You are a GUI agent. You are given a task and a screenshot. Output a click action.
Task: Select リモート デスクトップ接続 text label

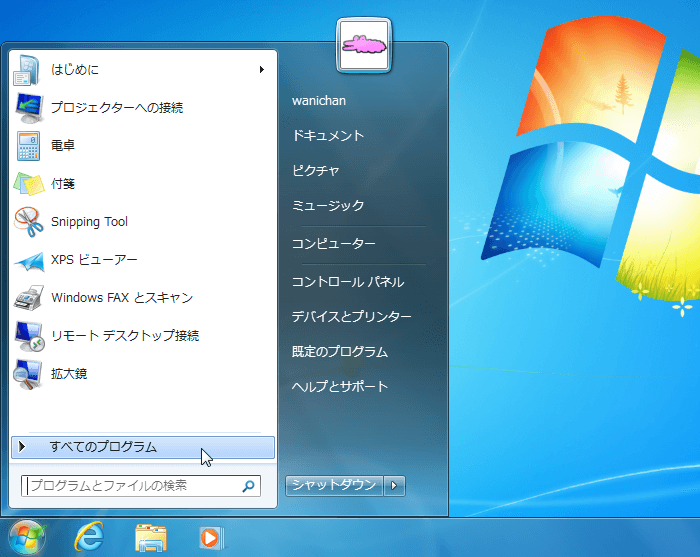click(125, 336)
